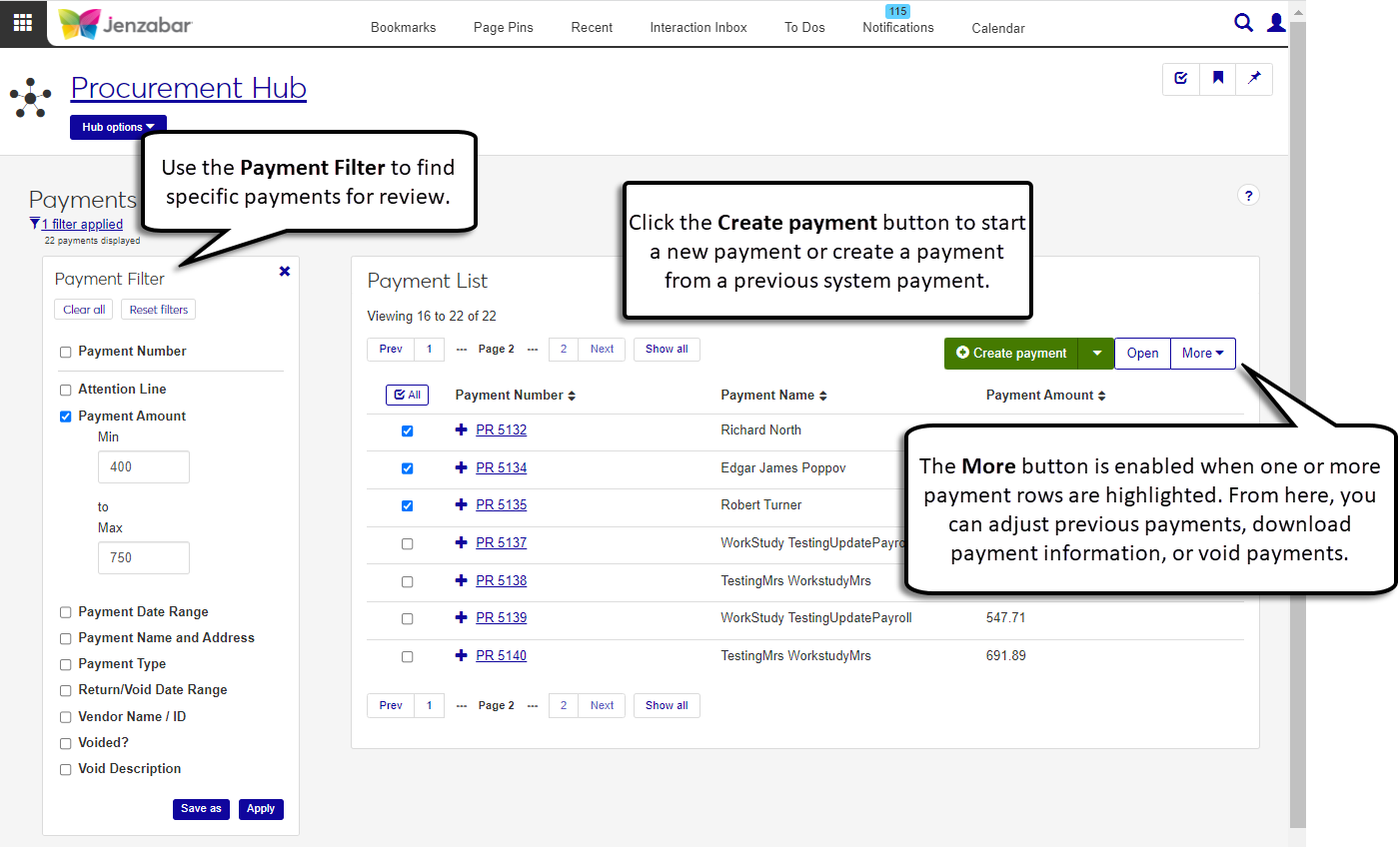This screenshot has width=1400, height=847.
Task: Expand row PR 5140 plus icon
Action: [x=461, y=655]
